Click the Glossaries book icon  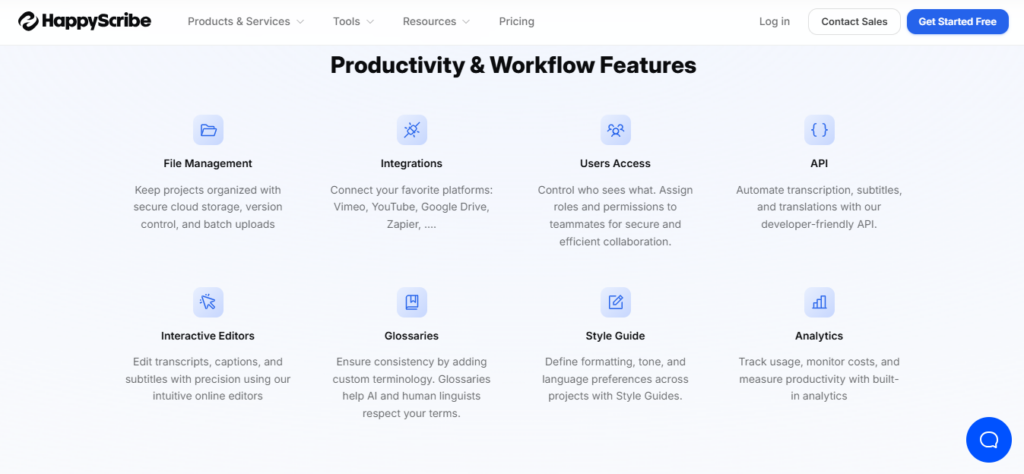[x=412, y=302]
